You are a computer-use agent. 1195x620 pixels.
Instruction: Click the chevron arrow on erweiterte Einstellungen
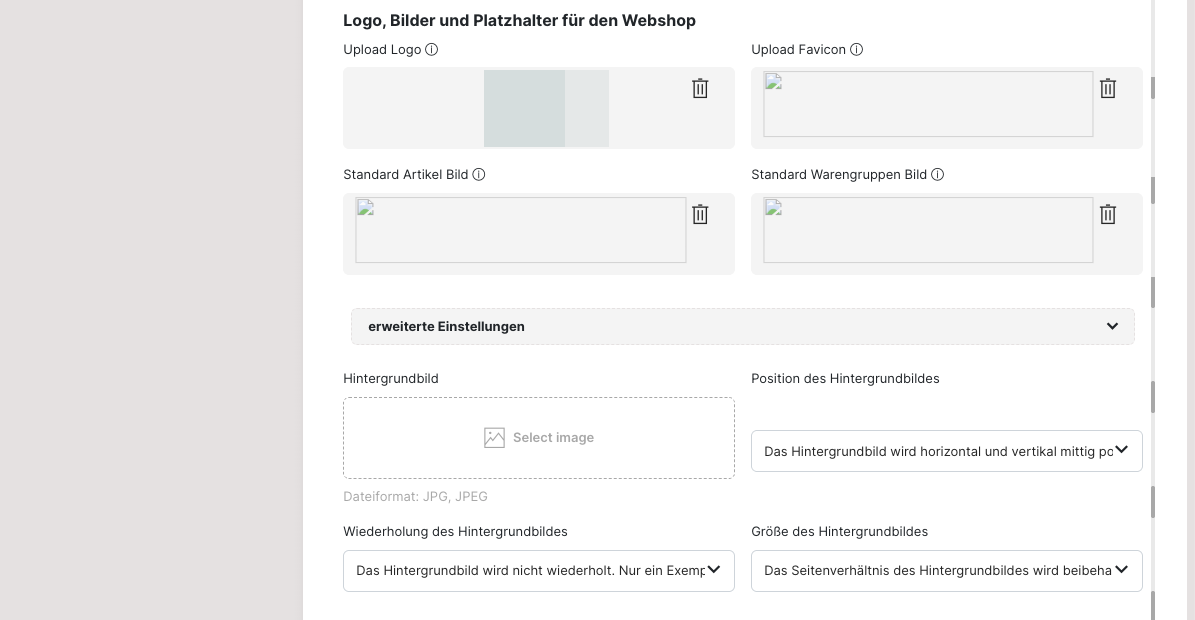pyautogui.click(x=1112, y=327)
